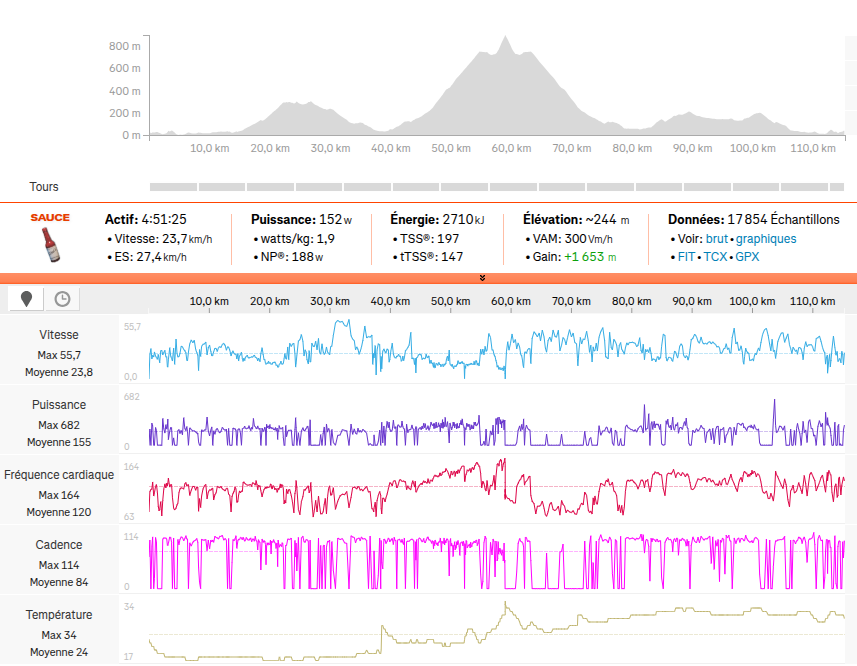Select the first lap segment in Tours bar
This screenshot has width=857, height=666.
(x=173, y=187)
